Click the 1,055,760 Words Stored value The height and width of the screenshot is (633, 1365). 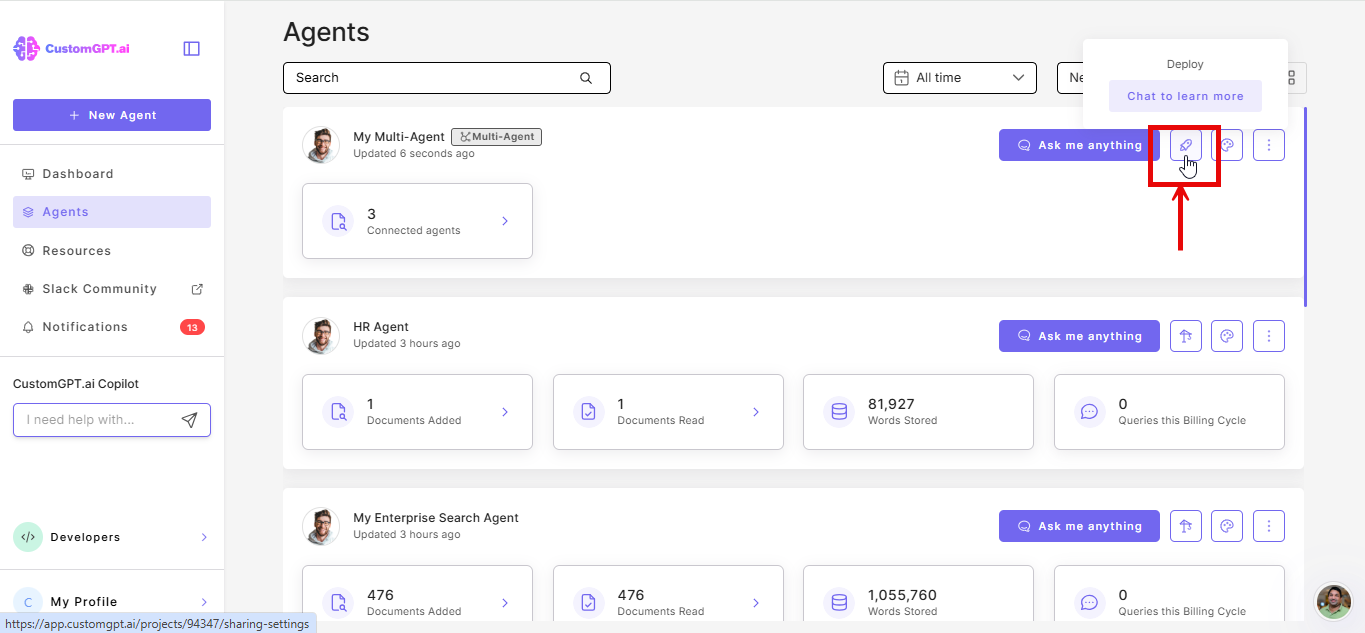click(902, 595)
